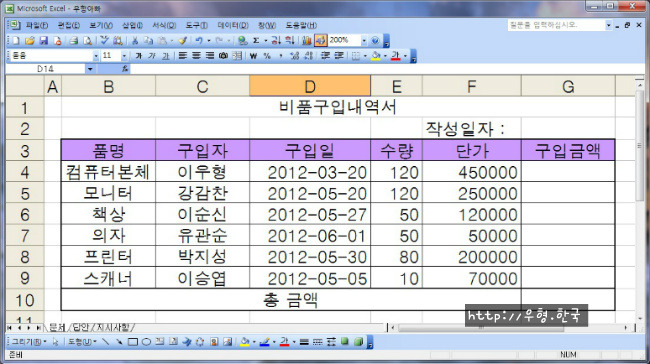Screen dimensions: 650x364
Task: Open the 보기(V) menu
Action: (x=101, y=25)
